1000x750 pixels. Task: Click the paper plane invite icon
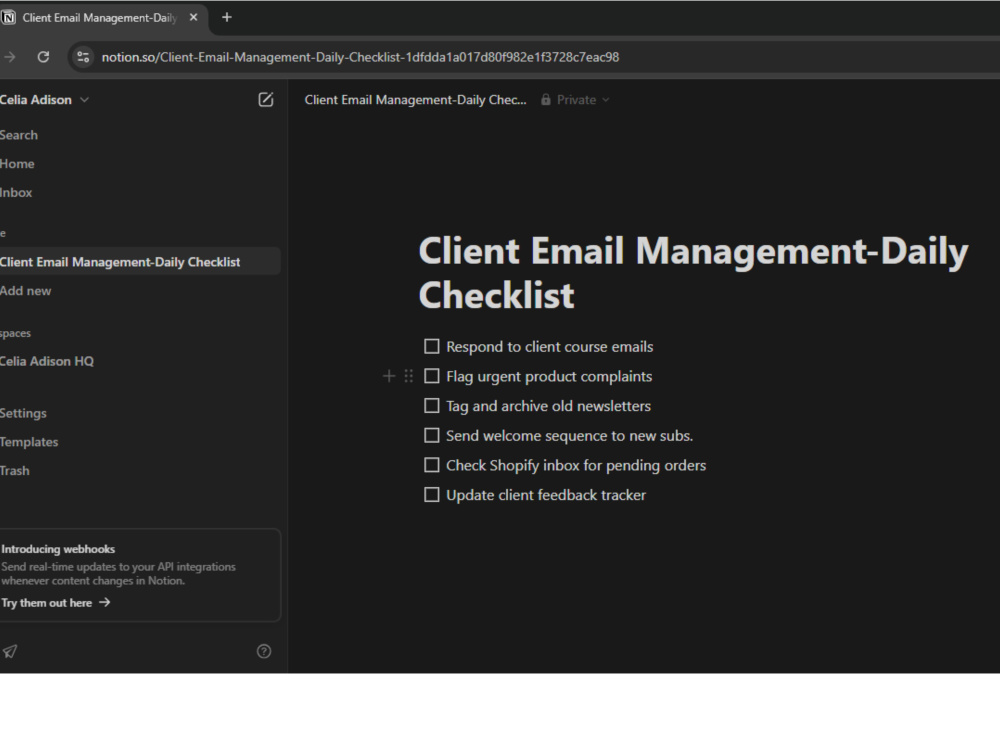pos(10,651)
